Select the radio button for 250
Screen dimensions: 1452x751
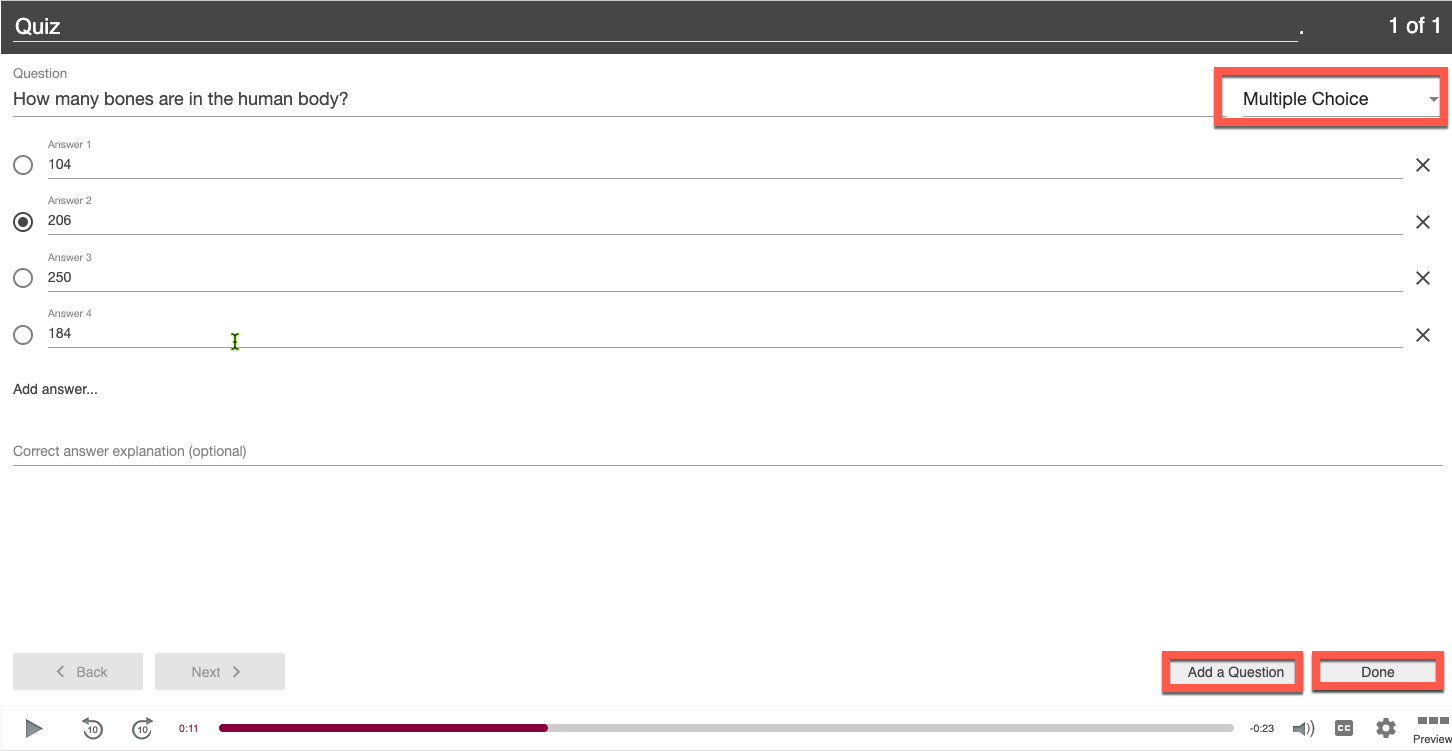(23, 278)
